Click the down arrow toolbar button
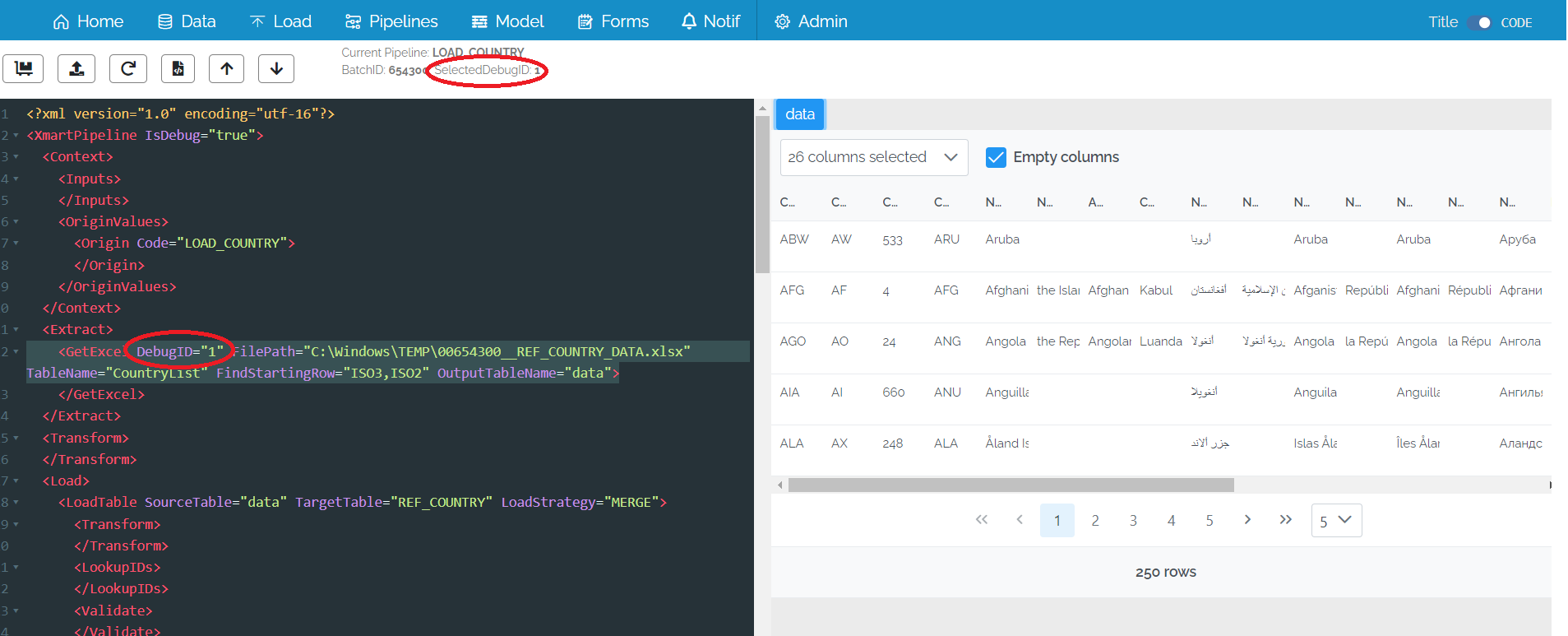1568x636 pixels. (276, 68)
